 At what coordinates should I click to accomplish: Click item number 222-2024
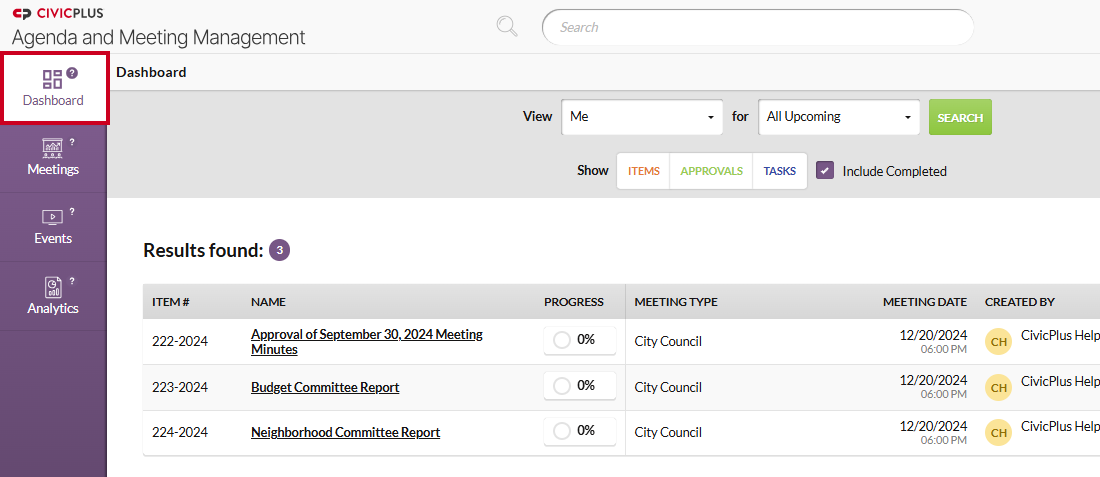pyautogui.click(x=180, y=342)
